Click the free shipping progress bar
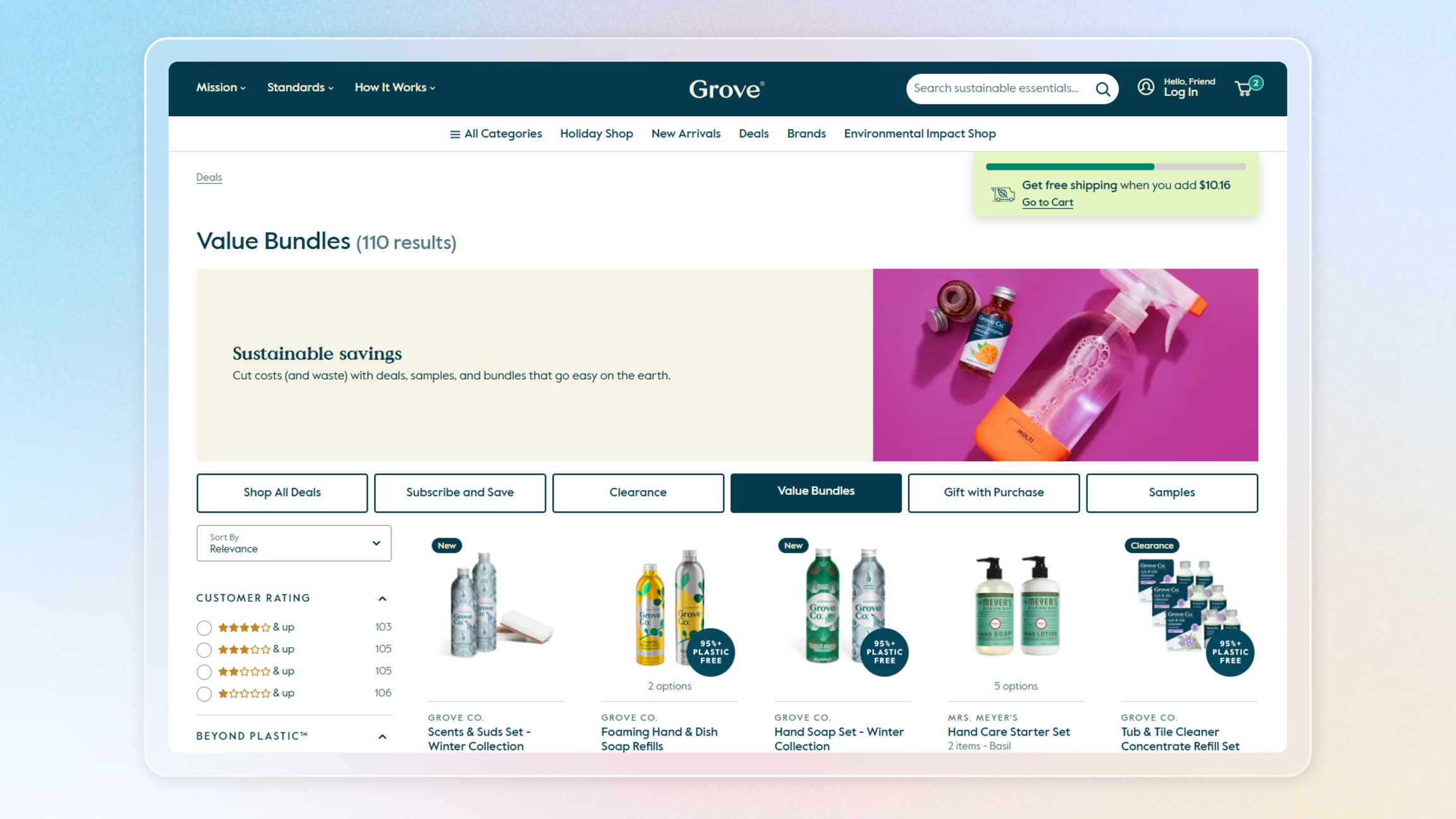The image size is (1456, 819). [x=1115, y=167]
